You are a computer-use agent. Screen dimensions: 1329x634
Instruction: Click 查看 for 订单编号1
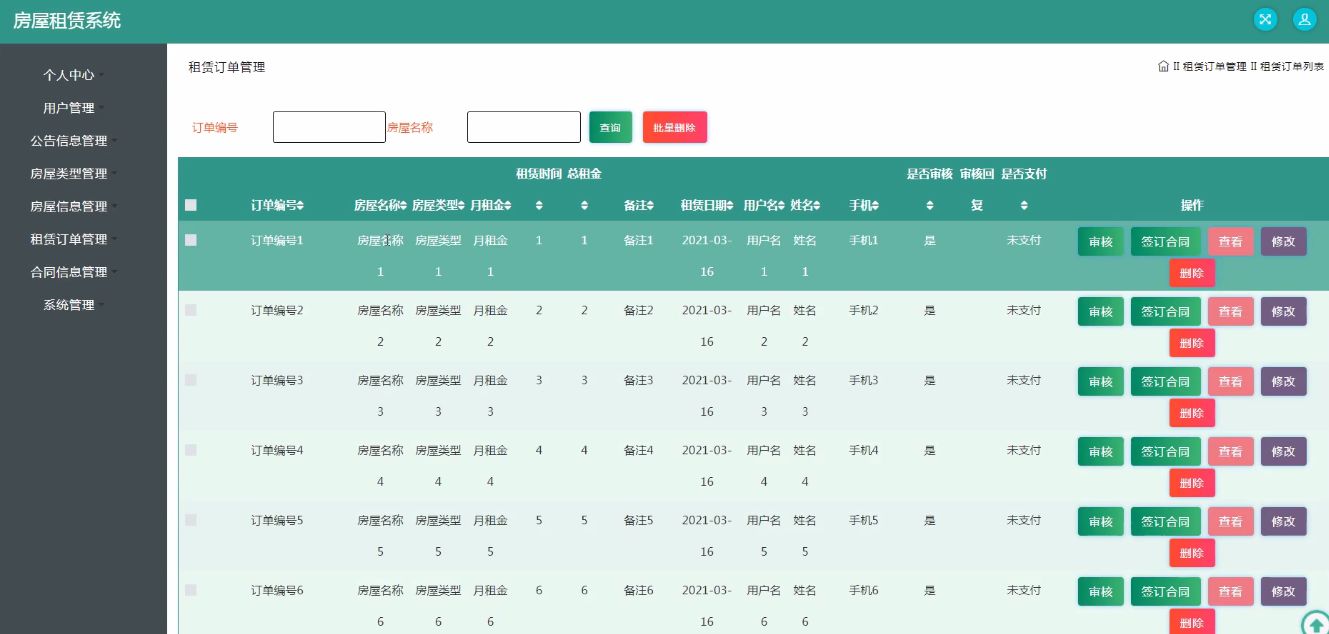pos(1231,241)
